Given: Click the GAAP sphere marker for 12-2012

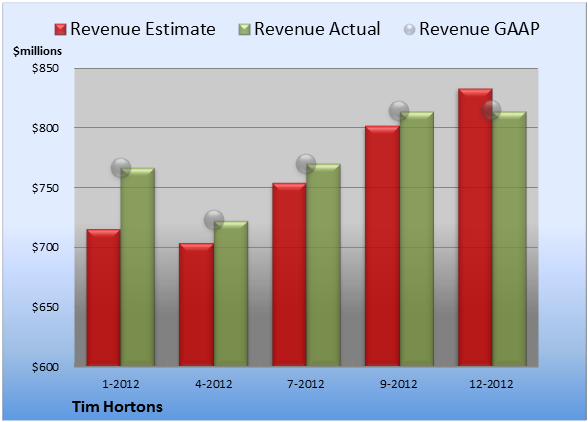Looking at the screenshot, I should (491, 110).
